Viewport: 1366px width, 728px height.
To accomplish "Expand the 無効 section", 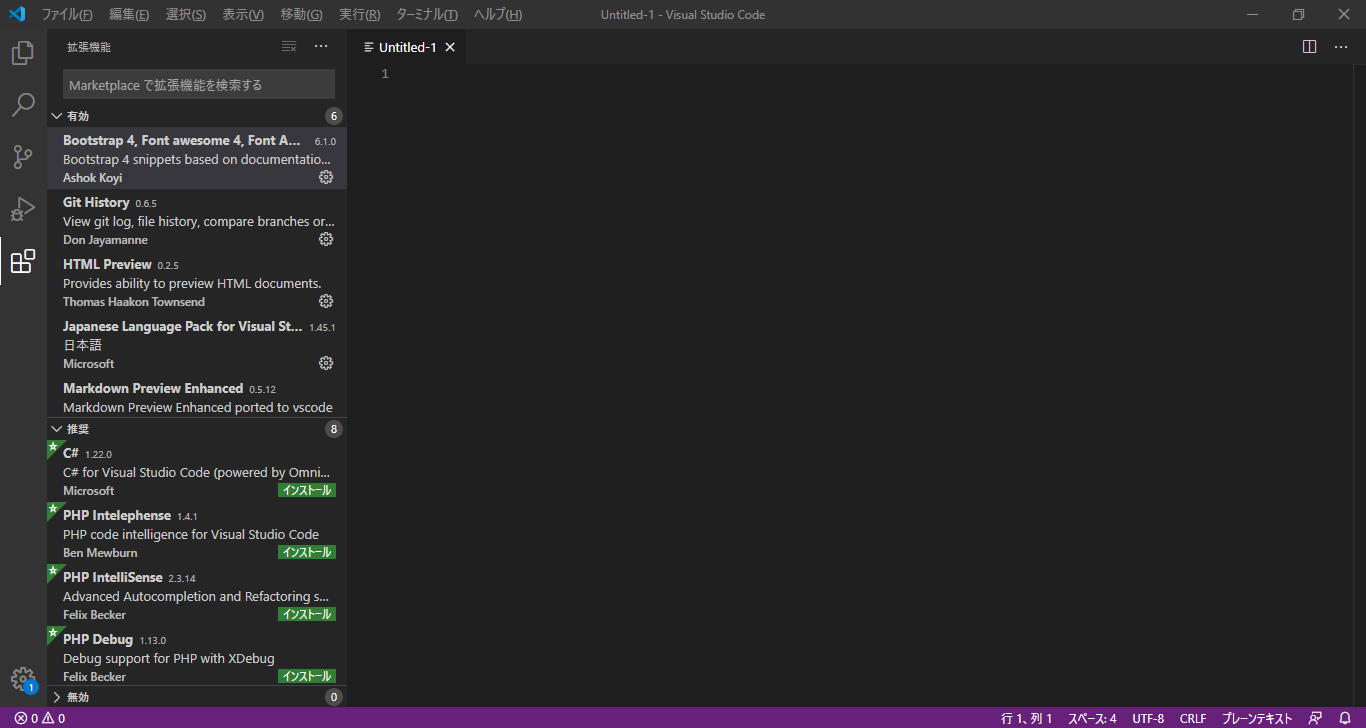I will point(197,697).
